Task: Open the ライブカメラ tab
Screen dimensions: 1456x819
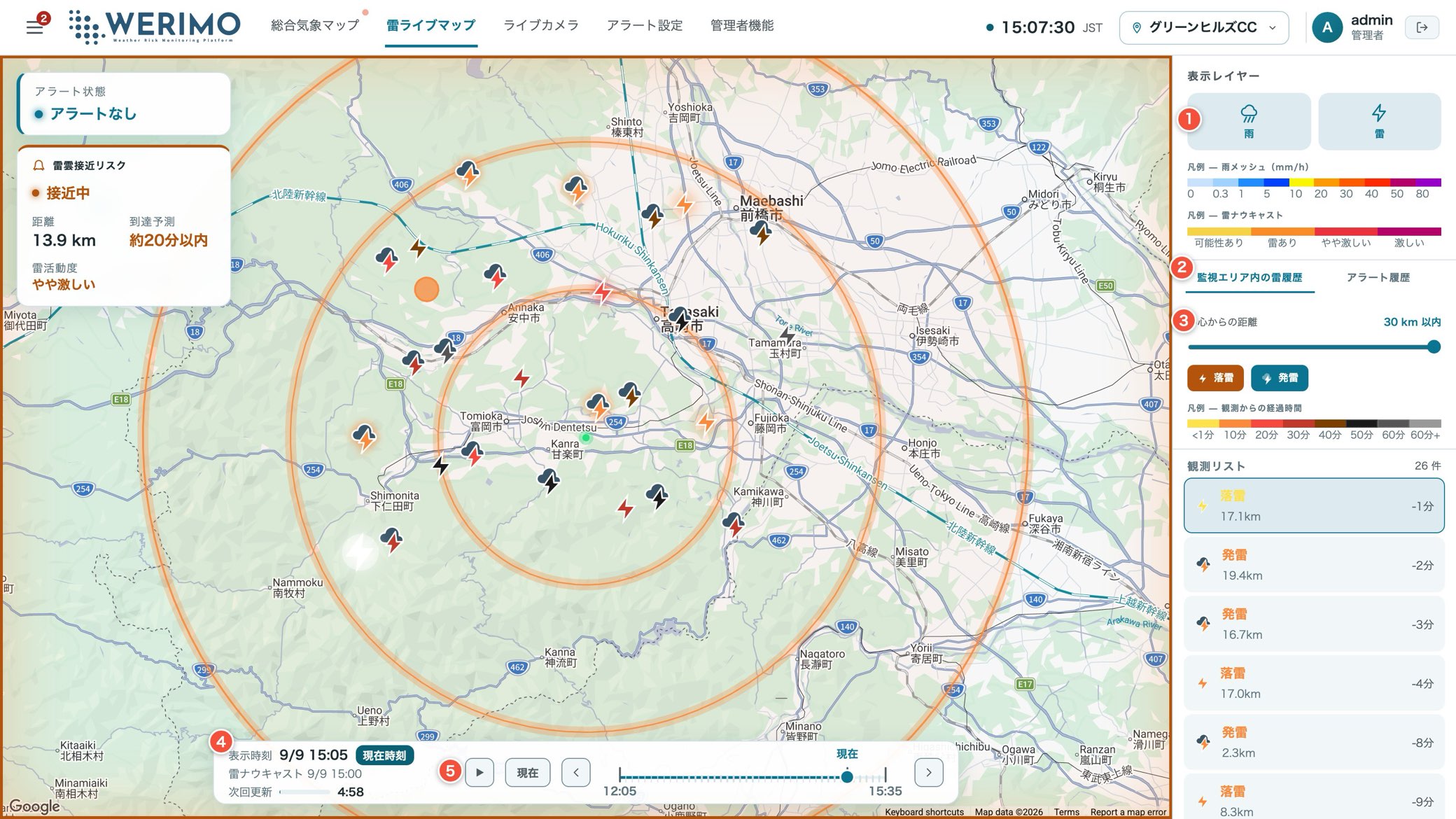Action: (541, 26)
